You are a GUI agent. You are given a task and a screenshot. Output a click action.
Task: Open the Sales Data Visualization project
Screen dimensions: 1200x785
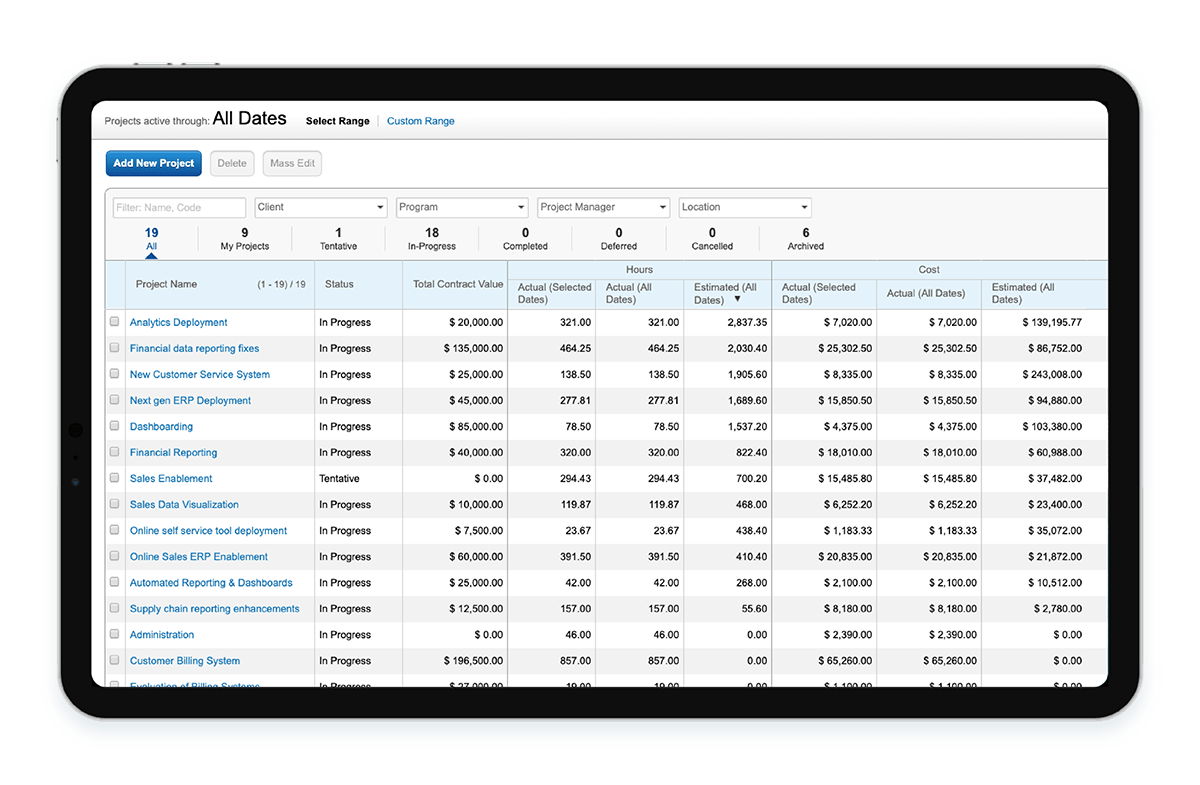tap(184, 504)
